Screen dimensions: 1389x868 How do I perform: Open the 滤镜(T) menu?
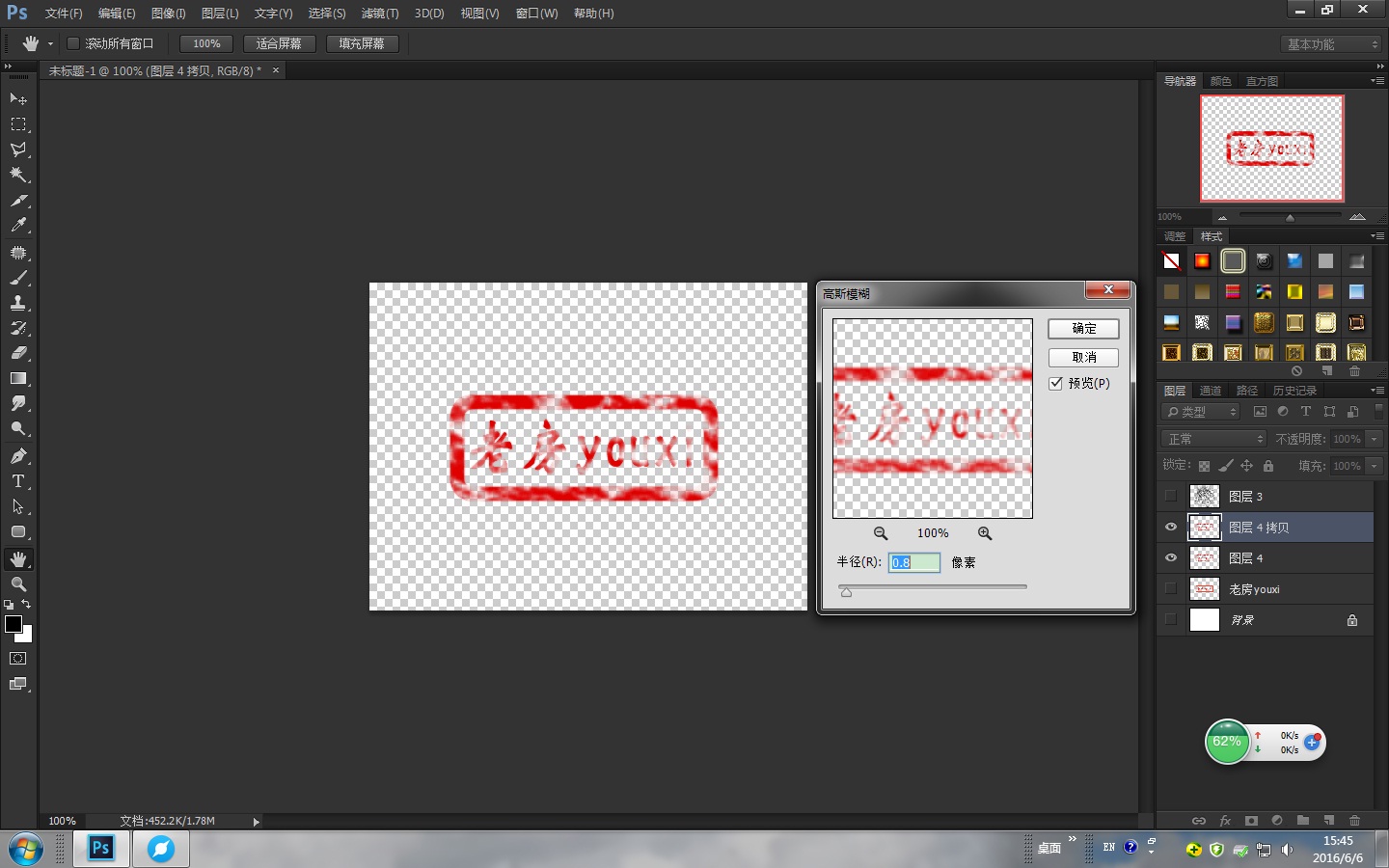click(x=379, y=14)
